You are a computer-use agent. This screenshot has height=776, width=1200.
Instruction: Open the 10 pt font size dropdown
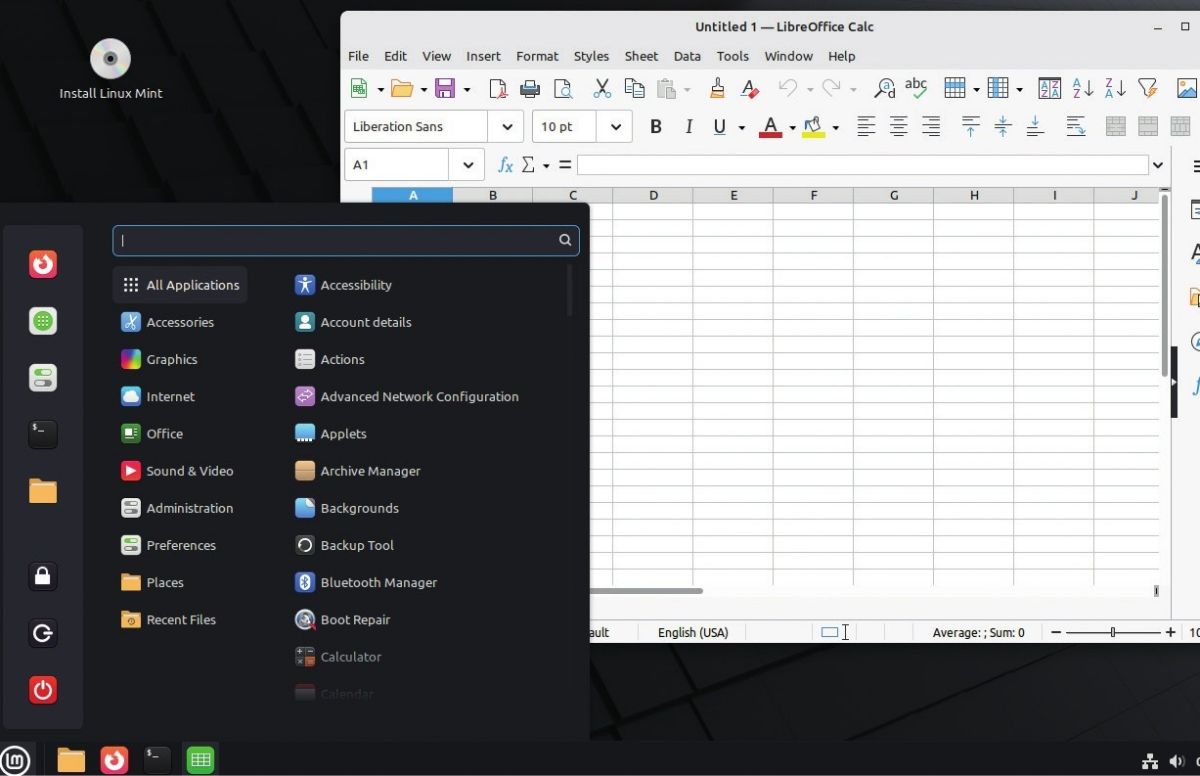[x=615, y=127]
